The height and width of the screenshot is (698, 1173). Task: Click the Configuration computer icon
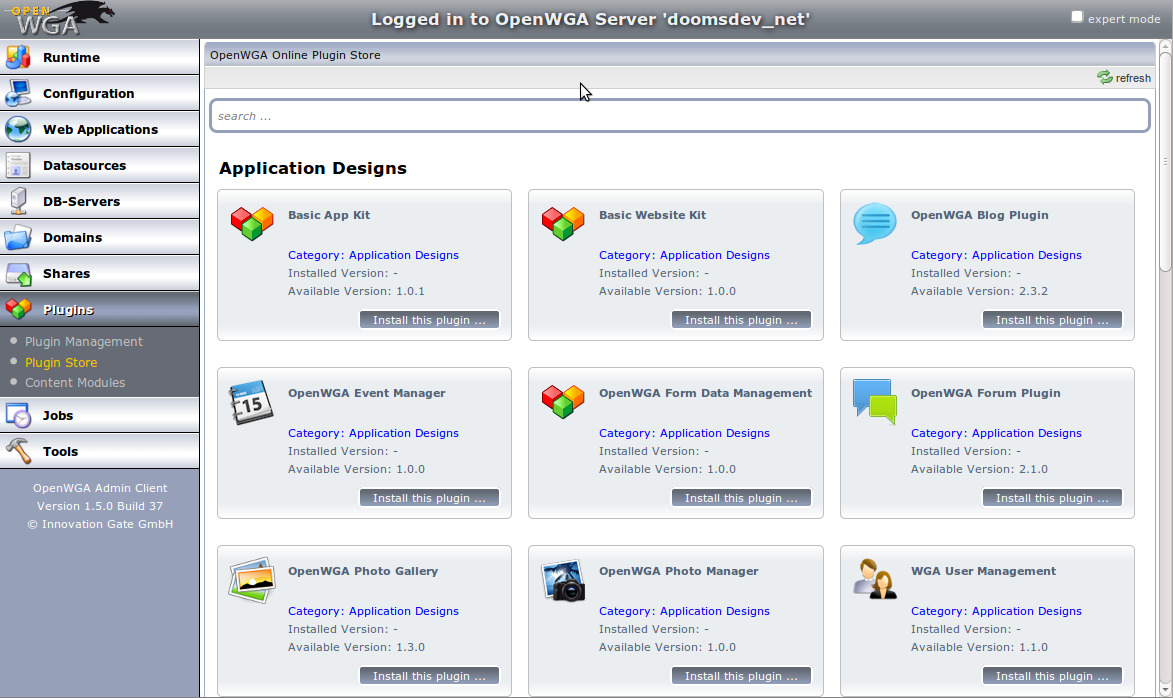pyautogui.click(x=18, y=94)
